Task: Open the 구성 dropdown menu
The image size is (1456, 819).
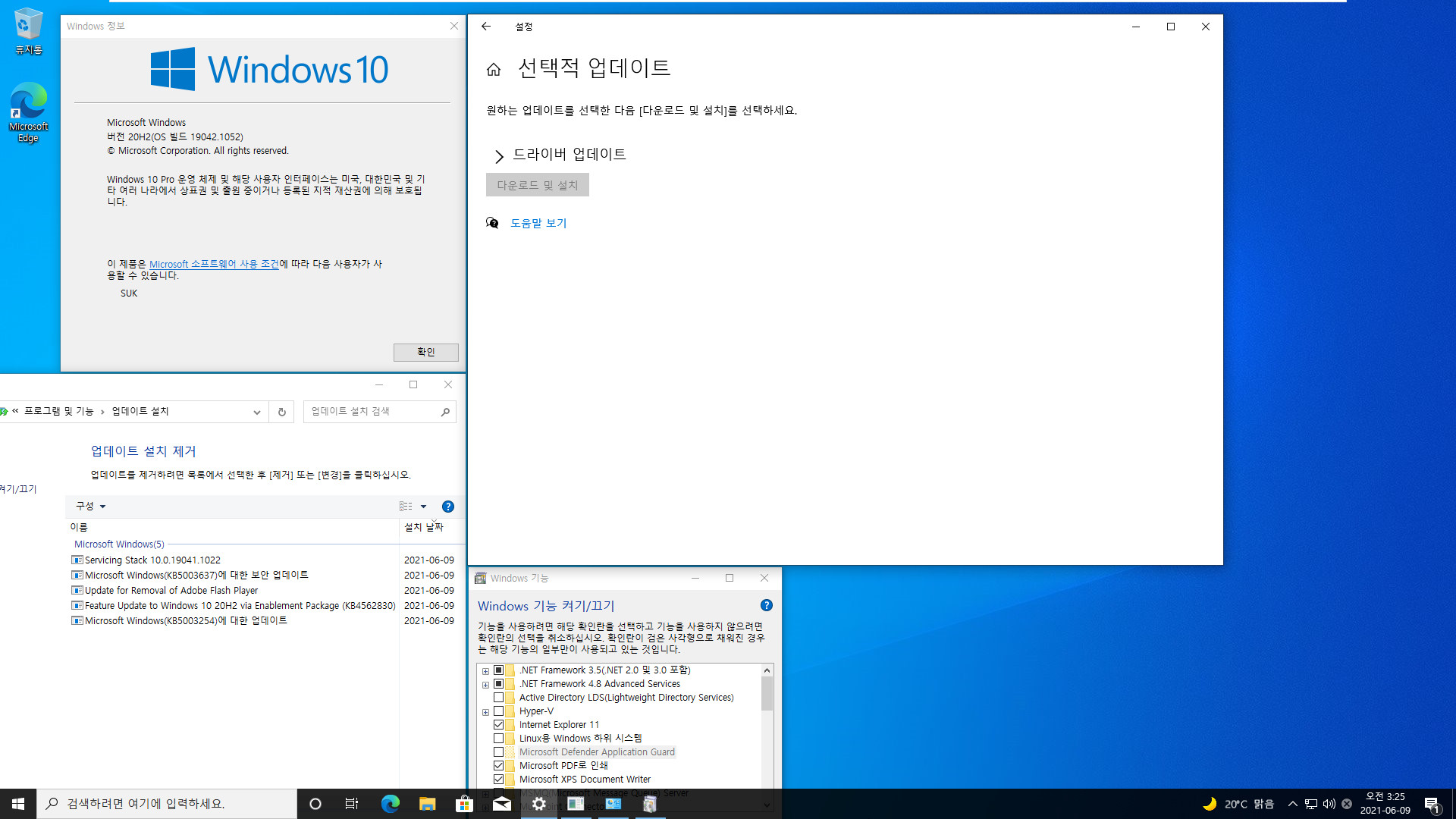Action: pyautogui.click(x=90, y=507)
